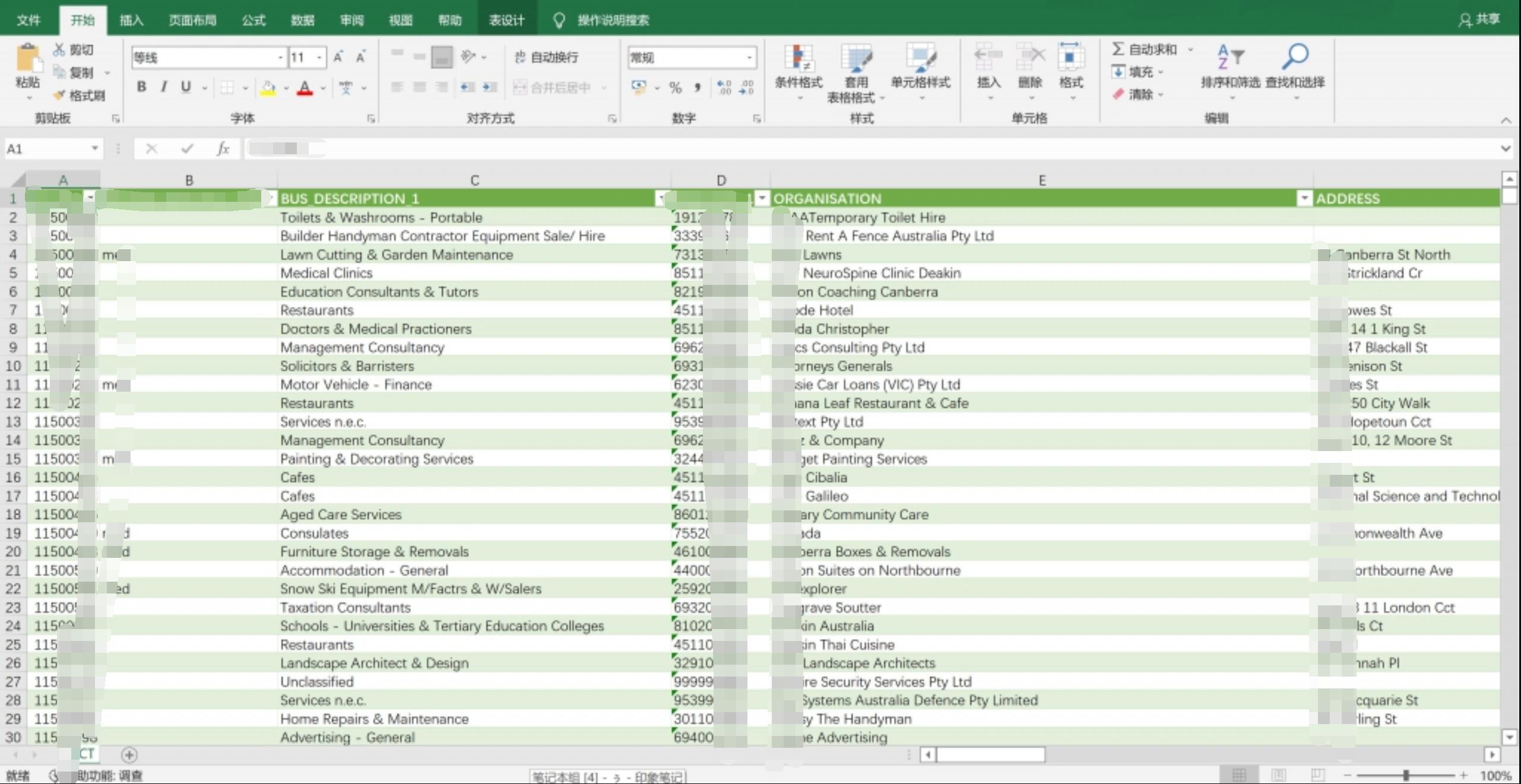Align text left icon

tap(397, 87)
